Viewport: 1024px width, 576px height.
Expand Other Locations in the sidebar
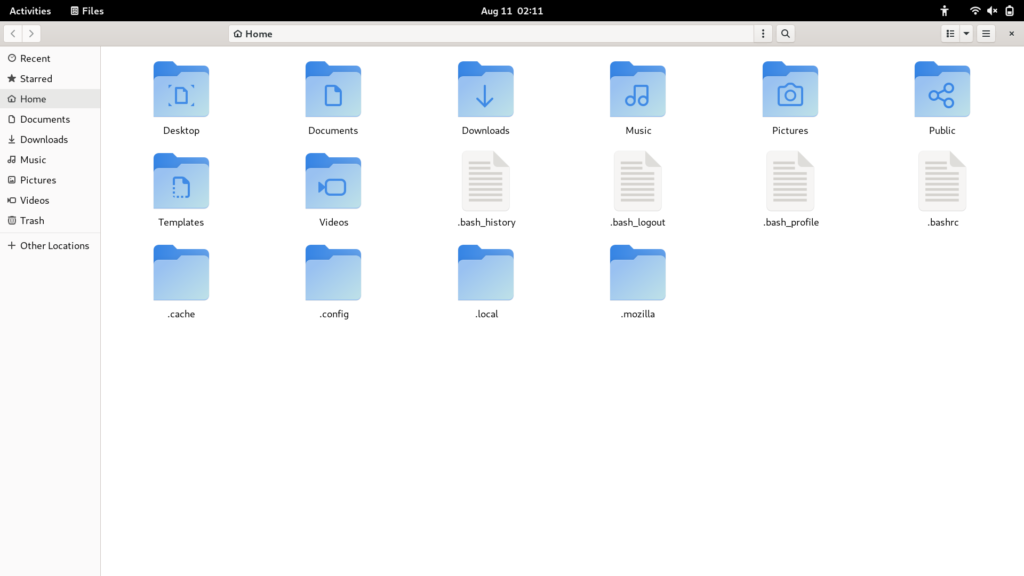tap(49, 245)
